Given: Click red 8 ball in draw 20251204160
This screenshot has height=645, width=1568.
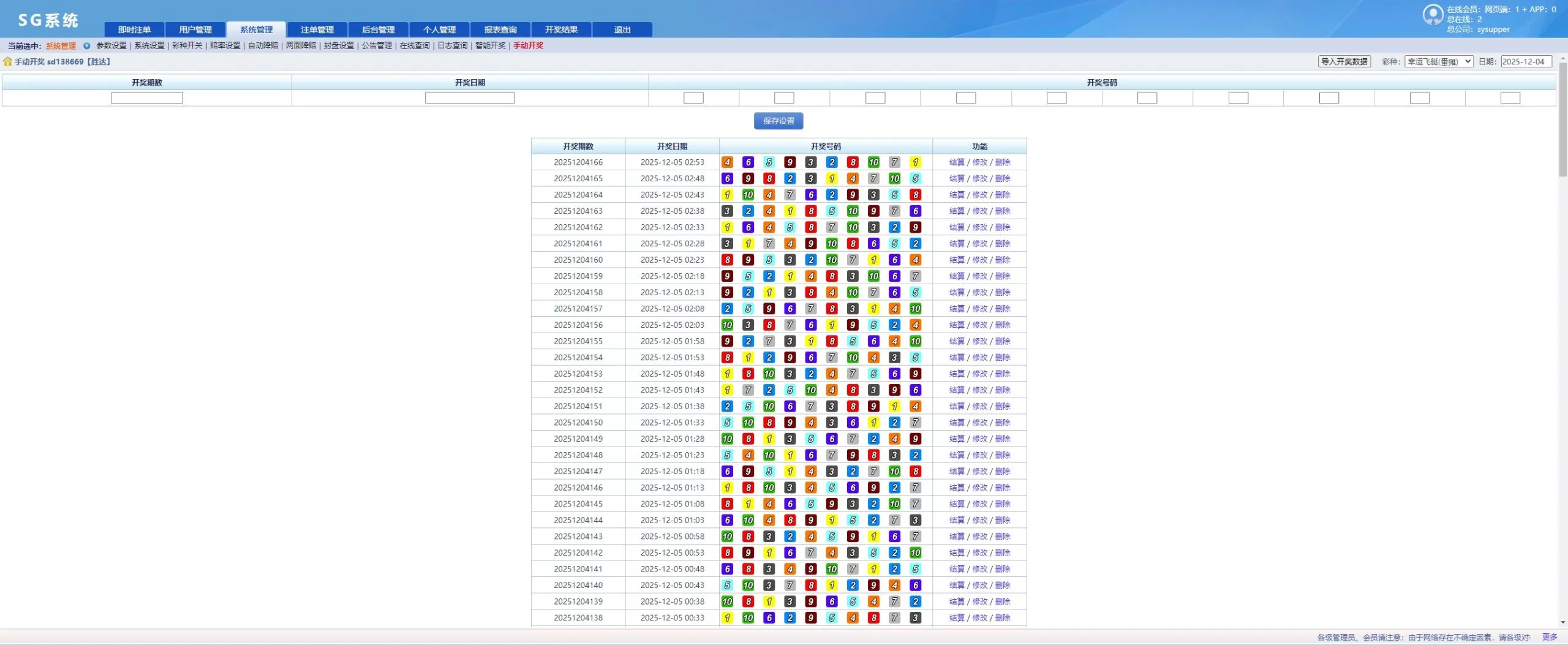Looking at the screenshot, I should click(727, 260).
